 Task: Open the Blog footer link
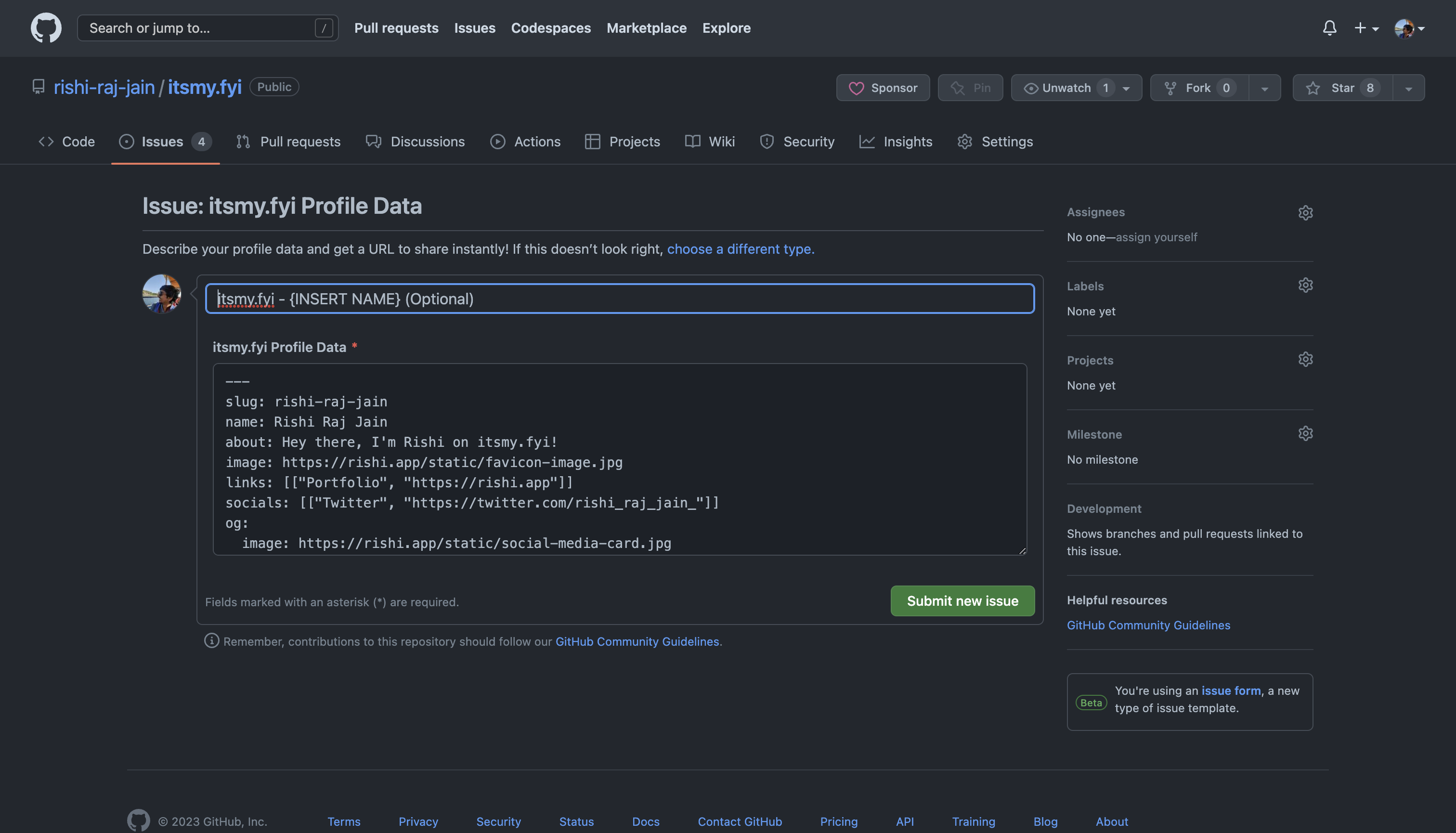pyautogui.click(x=1045, y=821)
